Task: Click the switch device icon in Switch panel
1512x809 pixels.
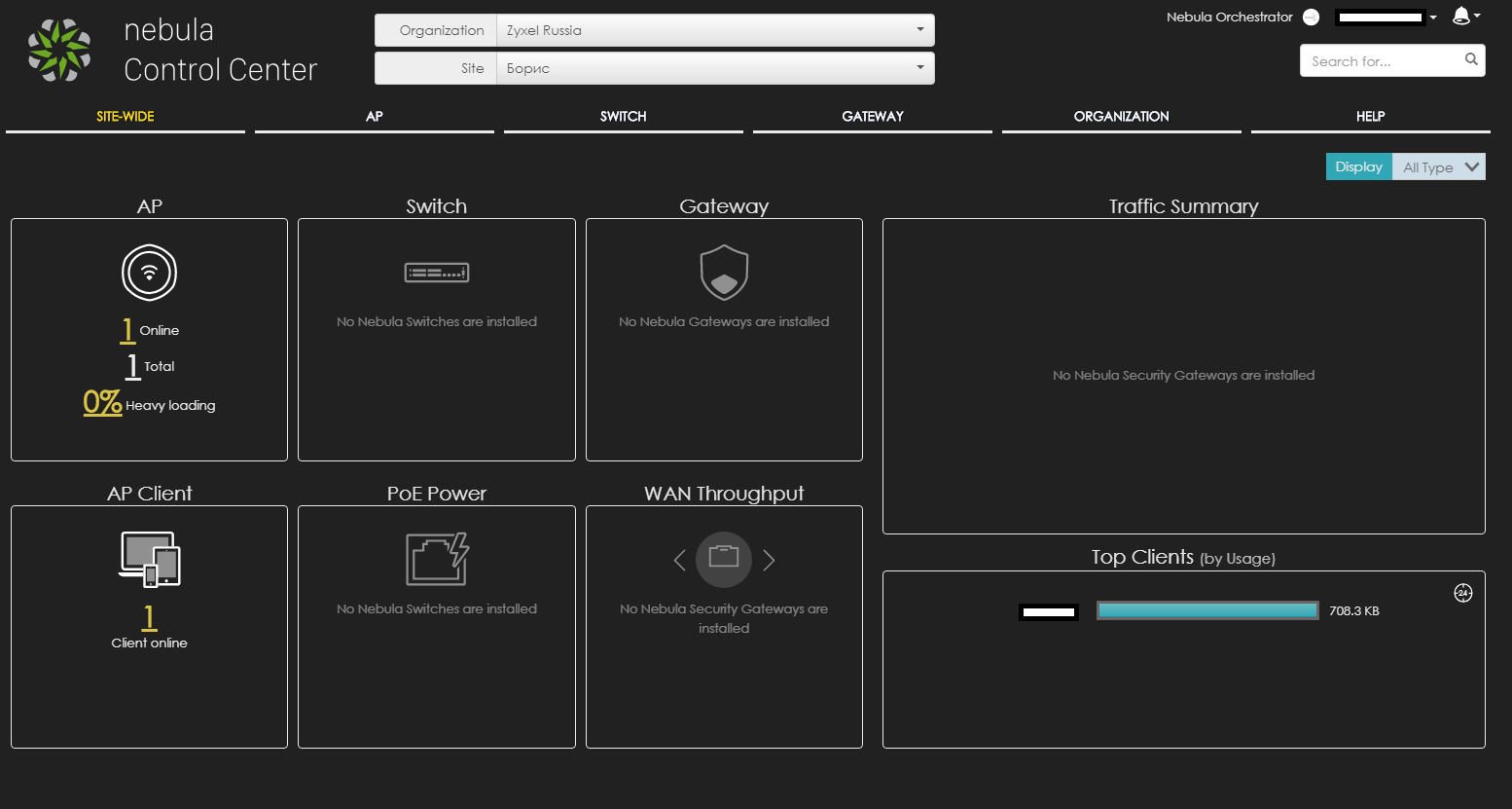Action: 437,273
